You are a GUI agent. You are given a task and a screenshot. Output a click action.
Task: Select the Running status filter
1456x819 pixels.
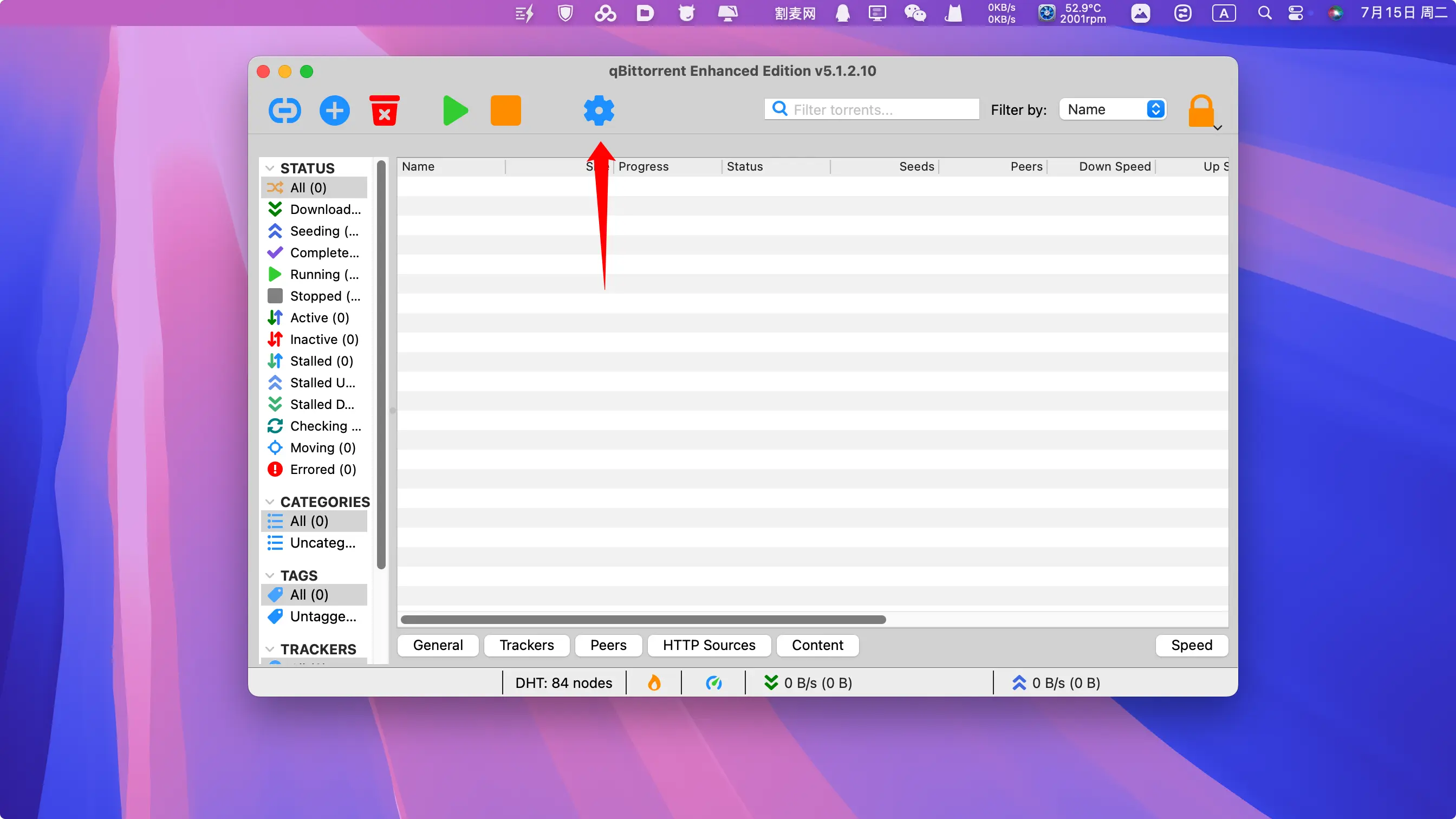pos(314,275)
